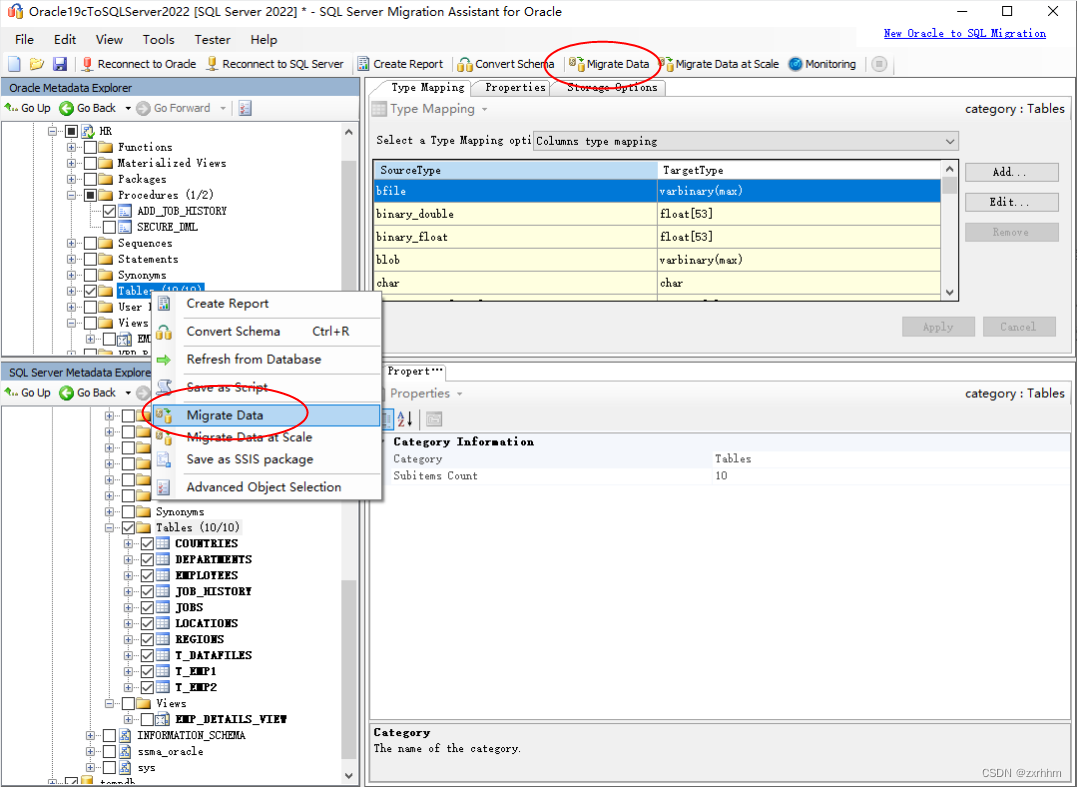
Task: Open the File menu
Action: pyautogui.click(x=24, y=39)
